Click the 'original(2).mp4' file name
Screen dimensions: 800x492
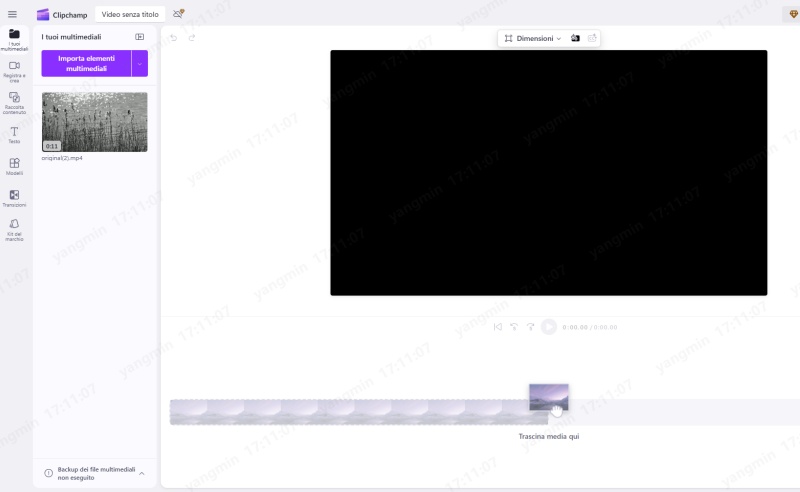pyautogui.click(x=62, y=158)
